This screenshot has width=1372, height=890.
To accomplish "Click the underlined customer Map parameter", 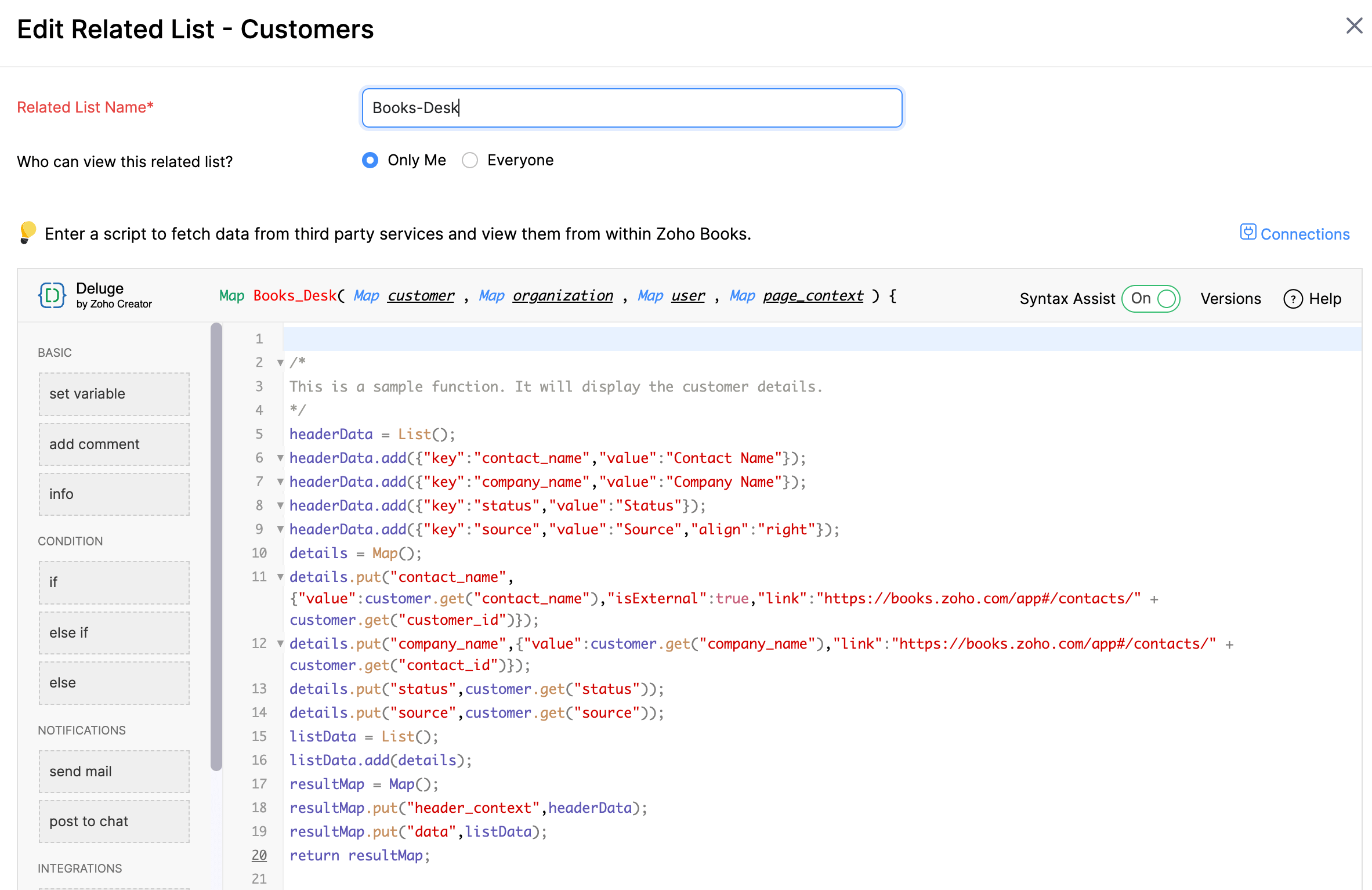I will [421, 295].
